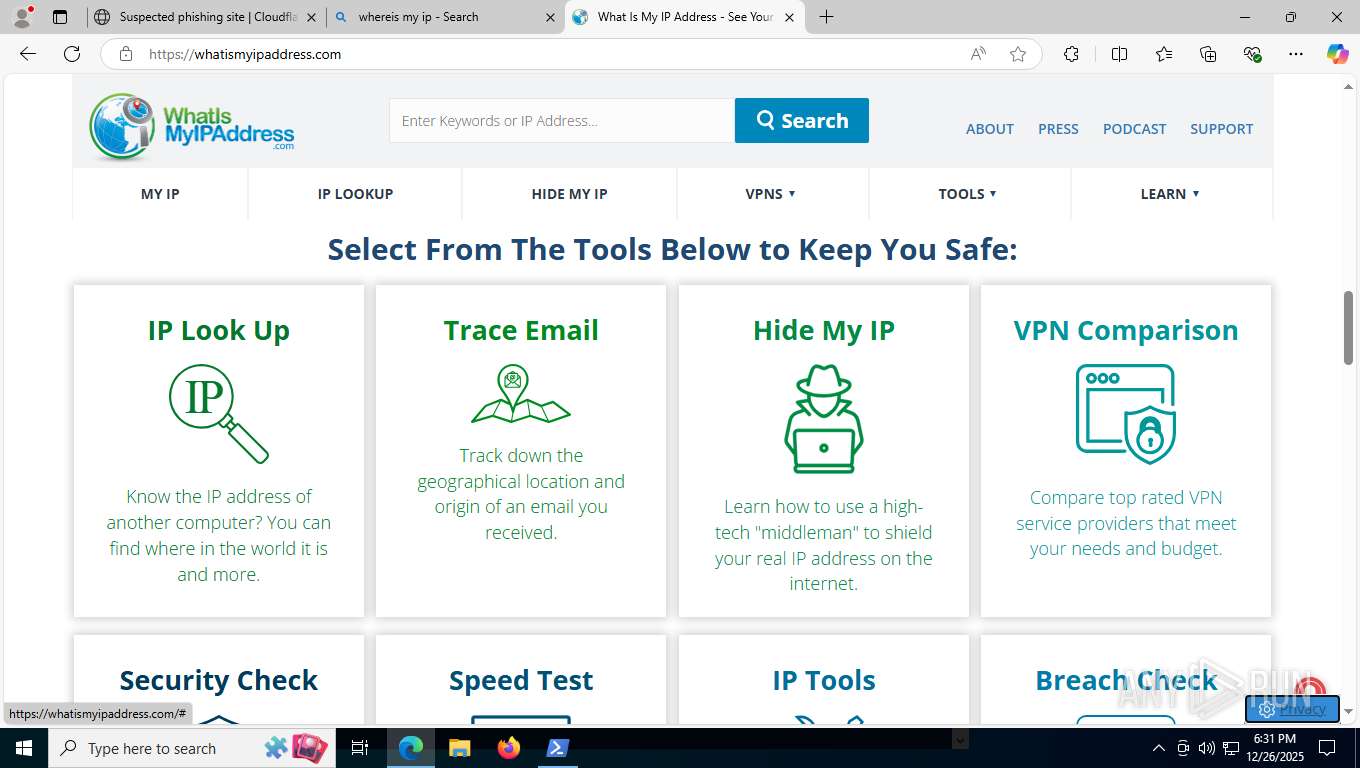This screenshot has height=768, width=1360.
Task: Click the keywords or IP address field
Action: 562,120
